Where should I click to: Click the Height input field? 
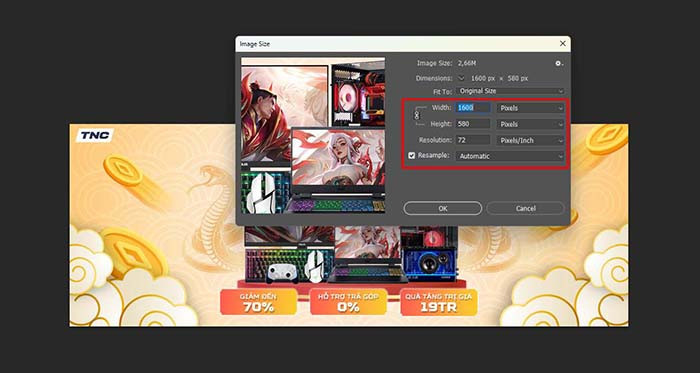click(473, 124)
